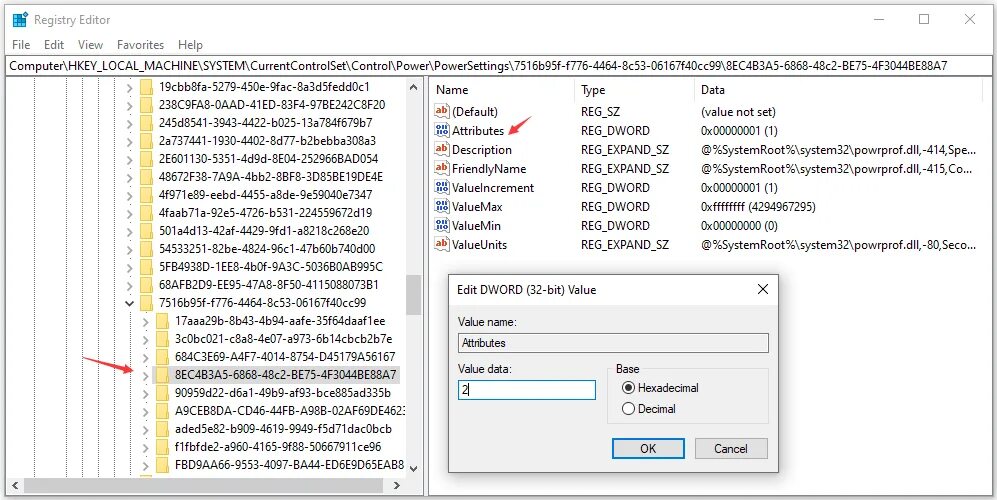The width and height of the screenshot is (997, 500).
Task: Select the FriendlyName string value icon
Action: click(x=441, y=169)
